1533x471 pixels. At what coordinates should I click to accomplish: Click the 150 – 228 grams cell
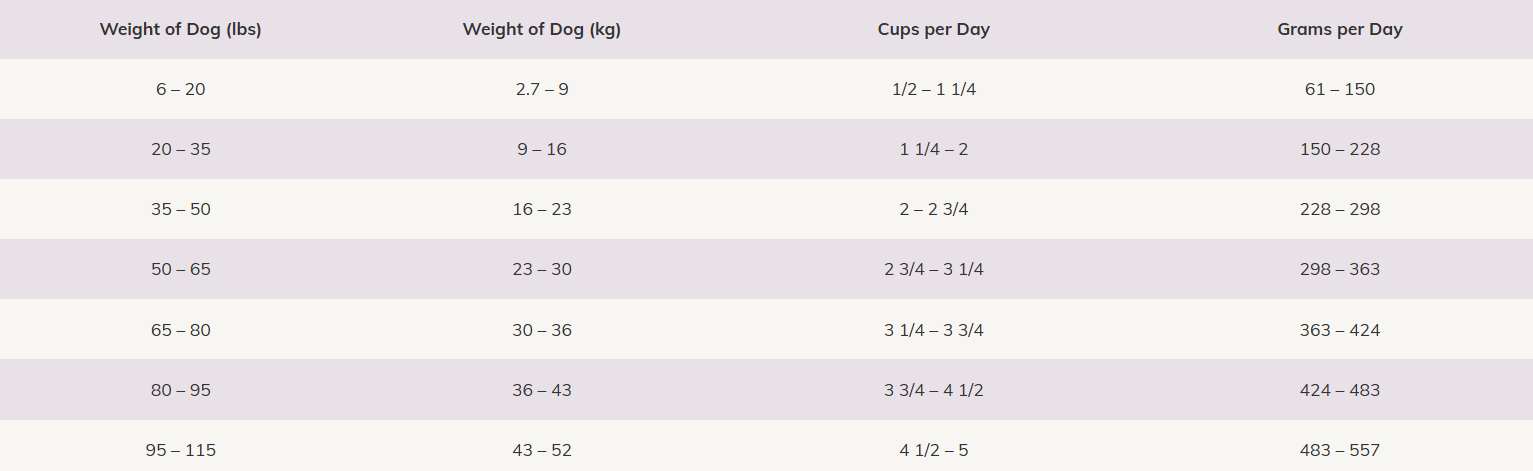point(1339,149)
